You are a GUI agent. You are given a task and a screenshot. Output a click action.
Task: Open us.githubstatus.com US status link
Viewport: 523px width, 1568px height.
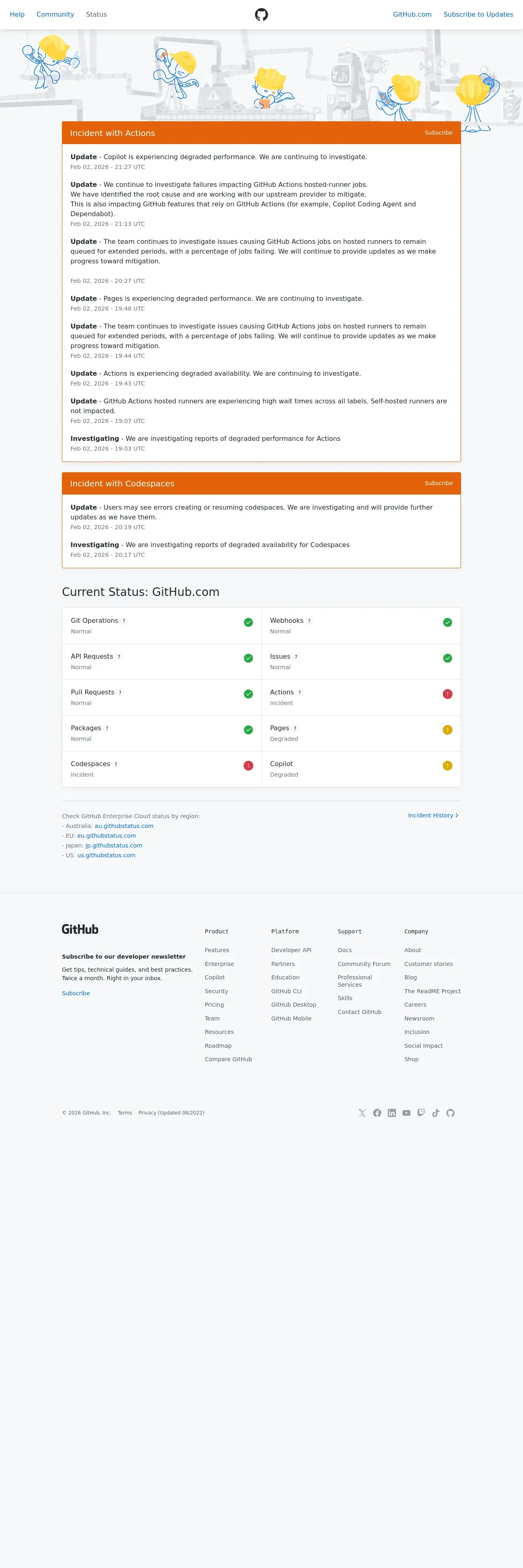coord(107,855)
